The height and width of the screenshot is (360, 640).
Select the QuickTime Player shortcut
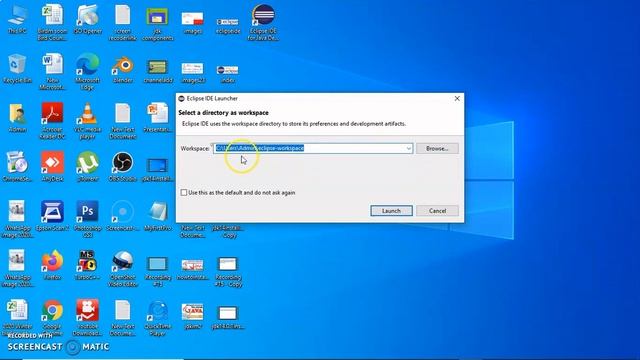[x=158, y=318]
